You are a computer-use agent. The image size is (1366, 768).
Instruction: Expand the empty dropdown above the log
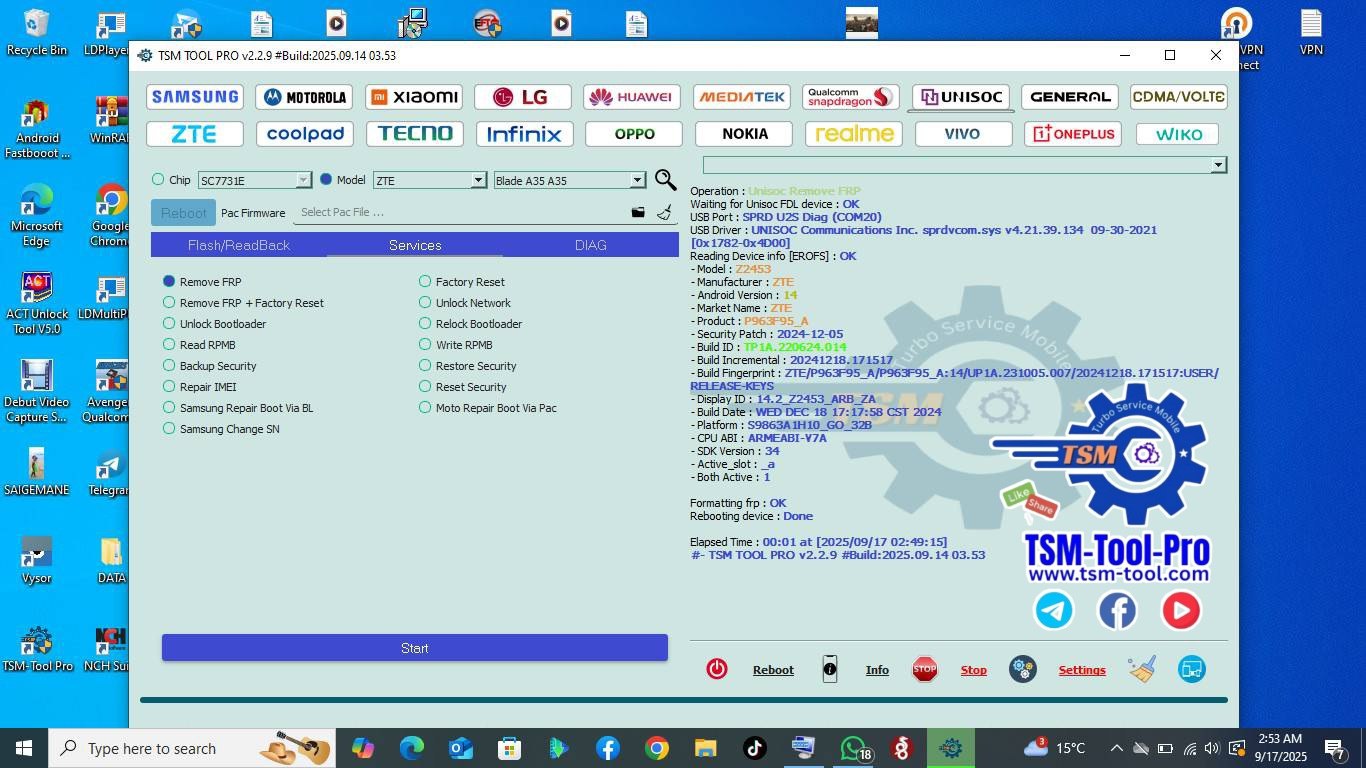(1217, 165)
